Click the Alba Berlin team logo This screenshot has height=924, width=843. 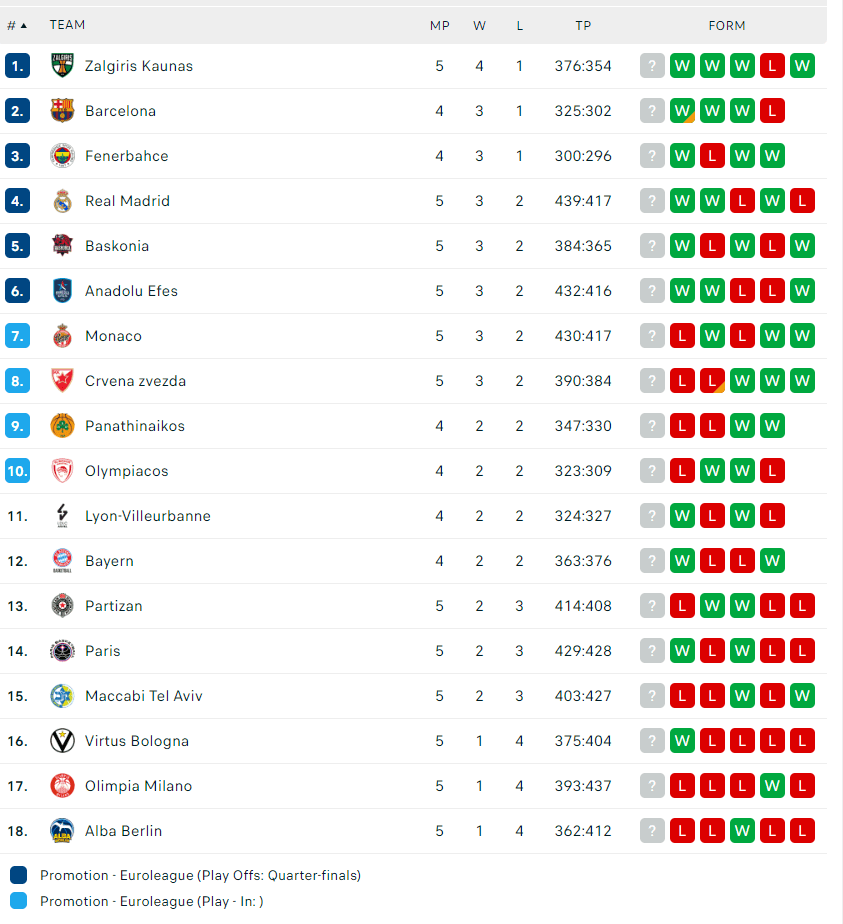point(62,831)
